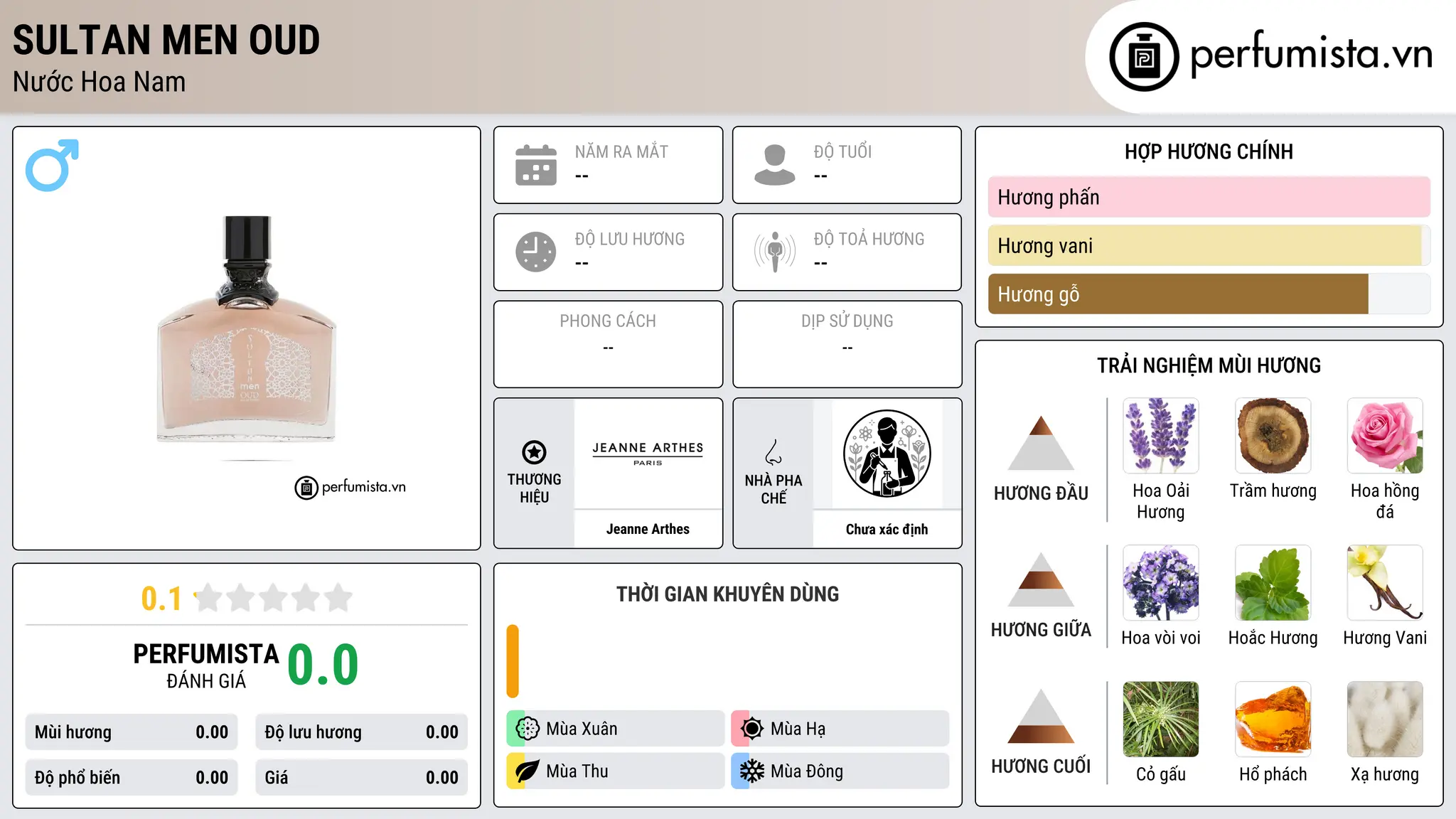Click the Trầm hương wood image
Viewport: 1456px width, 819px height.
(x=1273, y=436)
